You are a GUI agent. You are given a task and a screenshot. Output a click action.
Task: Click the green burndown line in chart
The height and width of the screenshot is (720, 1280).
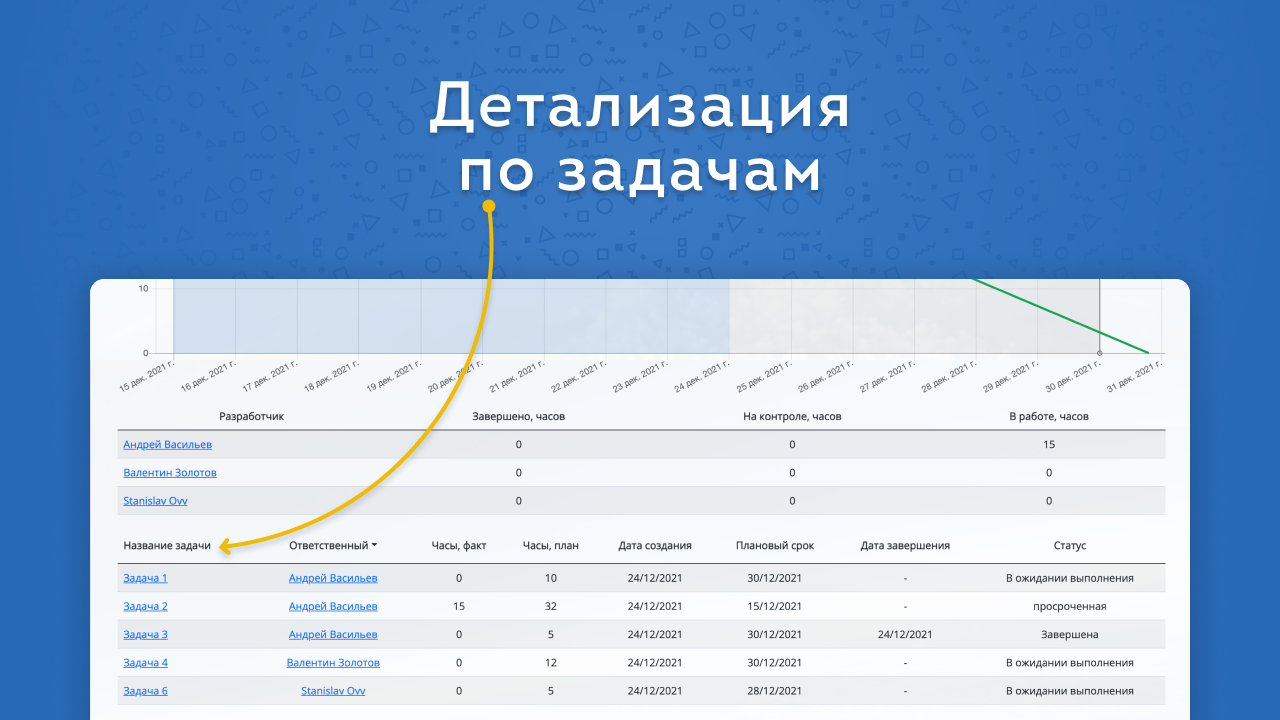[x=1060, y=316]
